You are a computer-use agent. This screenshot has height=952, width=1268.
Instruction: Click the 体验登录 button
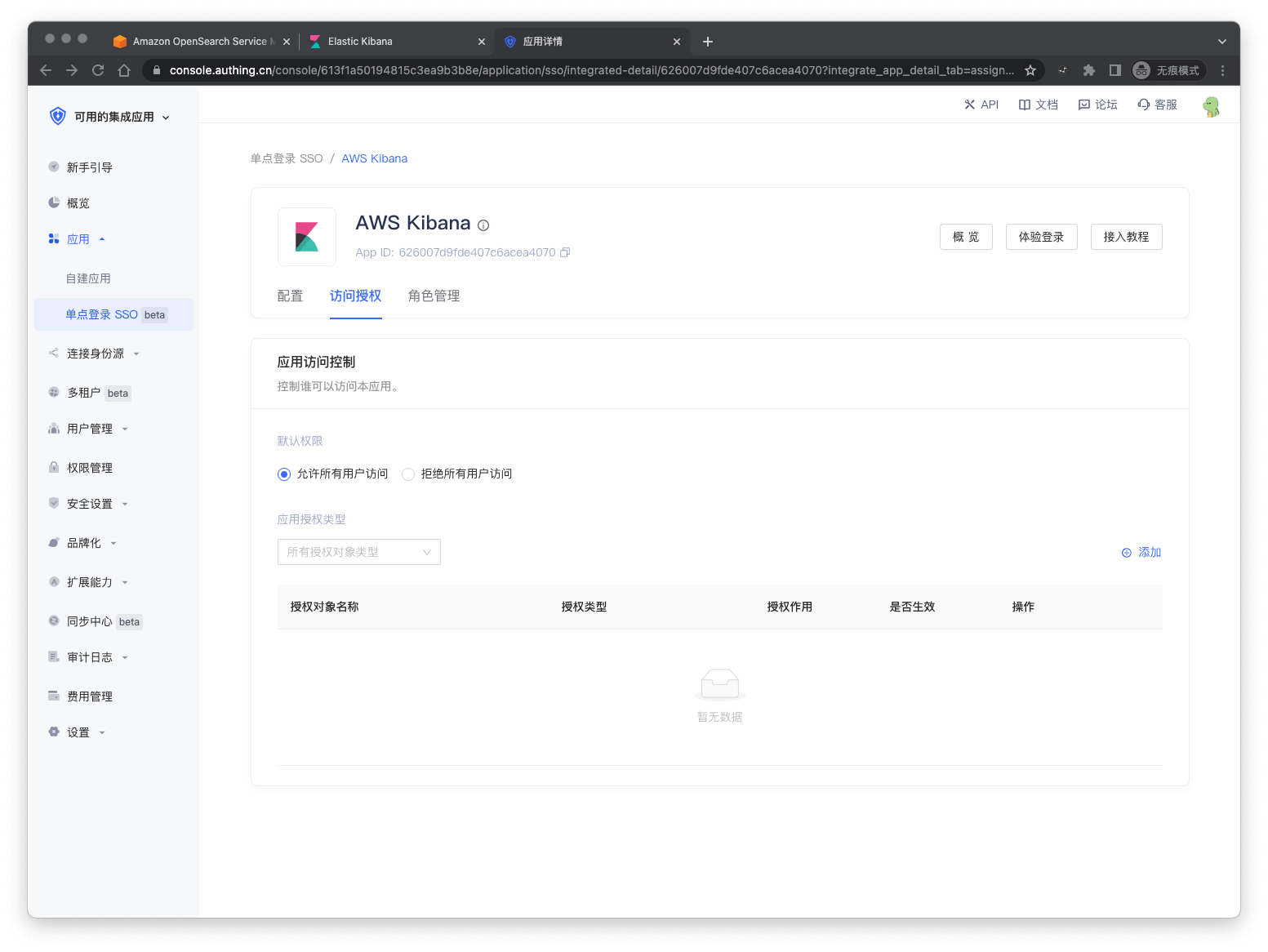(1041, 237)
